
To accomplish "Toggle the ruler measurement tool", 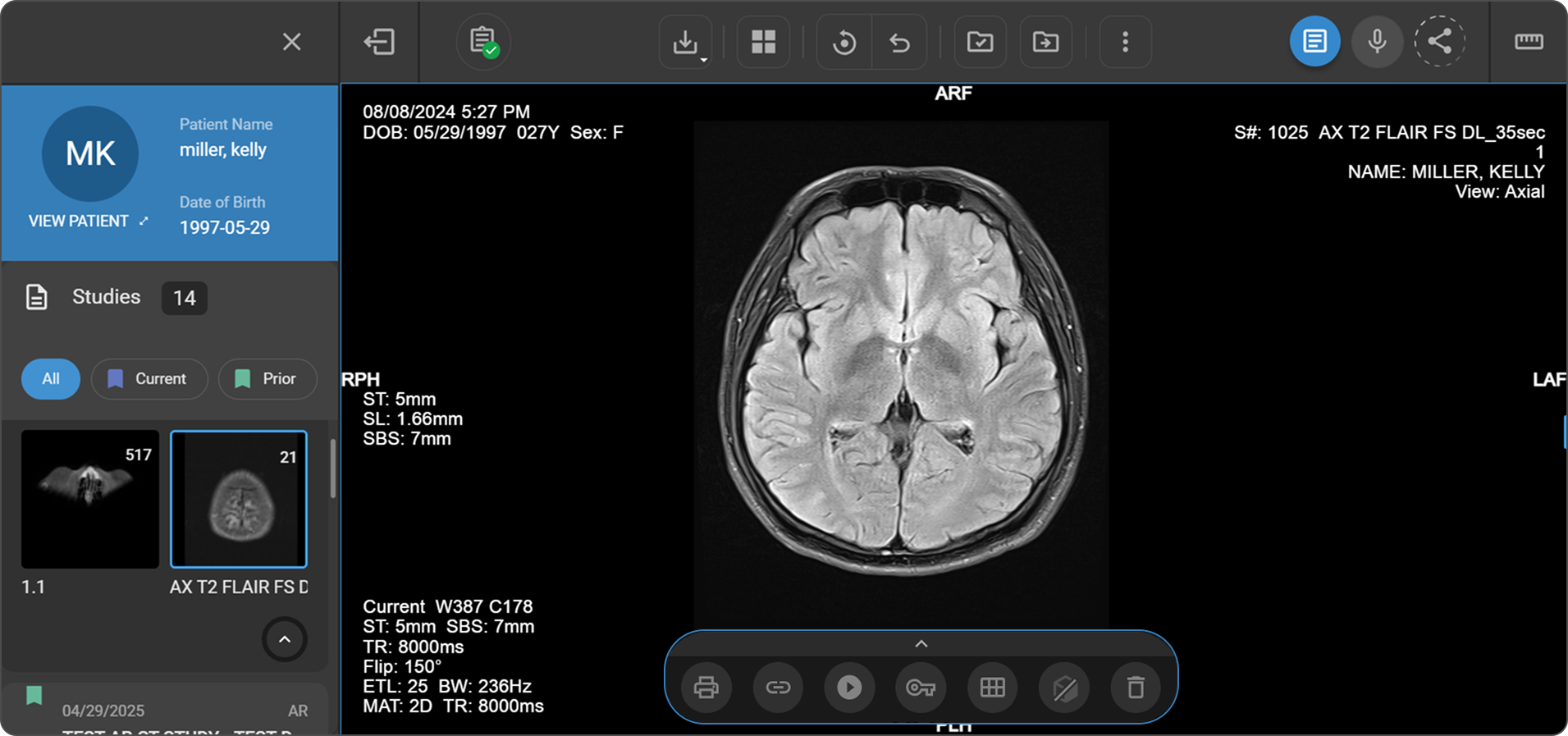I will click(1528, 42).
